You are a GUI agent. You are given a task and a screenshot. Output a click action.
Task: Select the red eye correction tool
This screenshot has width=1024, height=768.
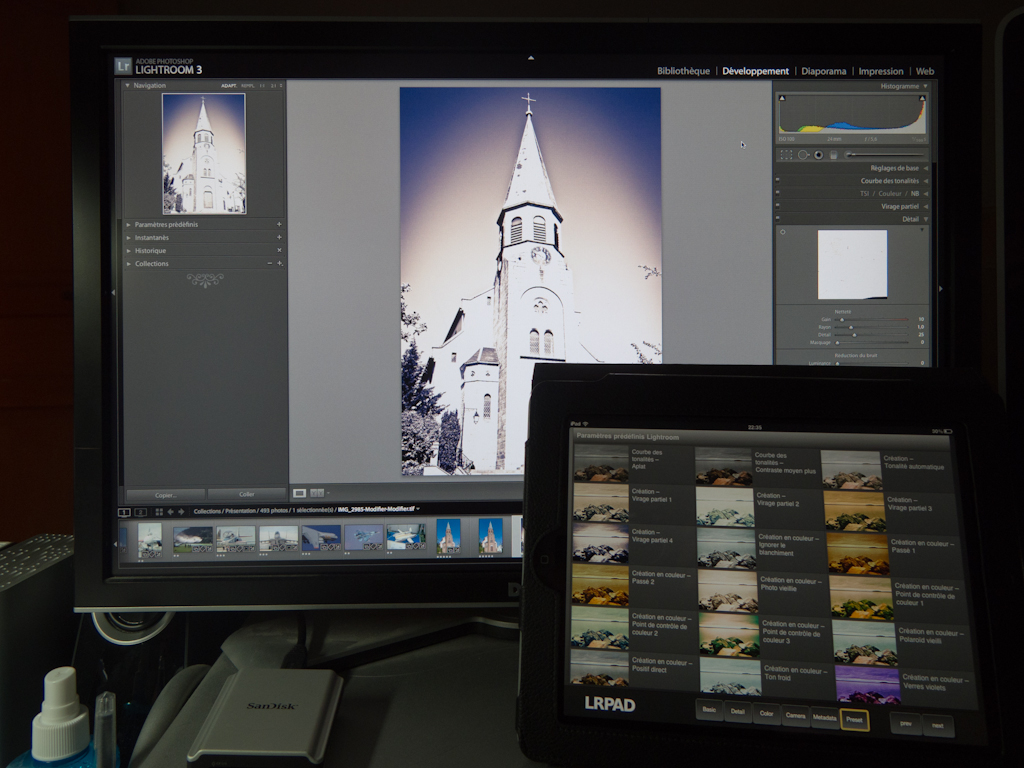tap(818, 155)
